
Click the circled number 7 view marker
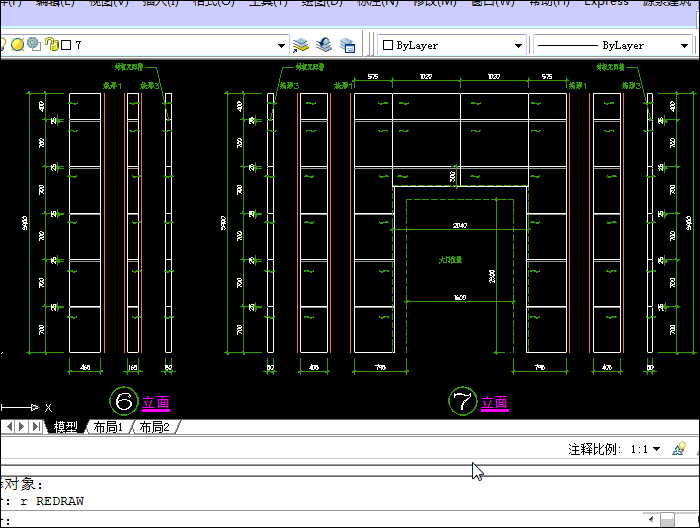coord(462,402)
